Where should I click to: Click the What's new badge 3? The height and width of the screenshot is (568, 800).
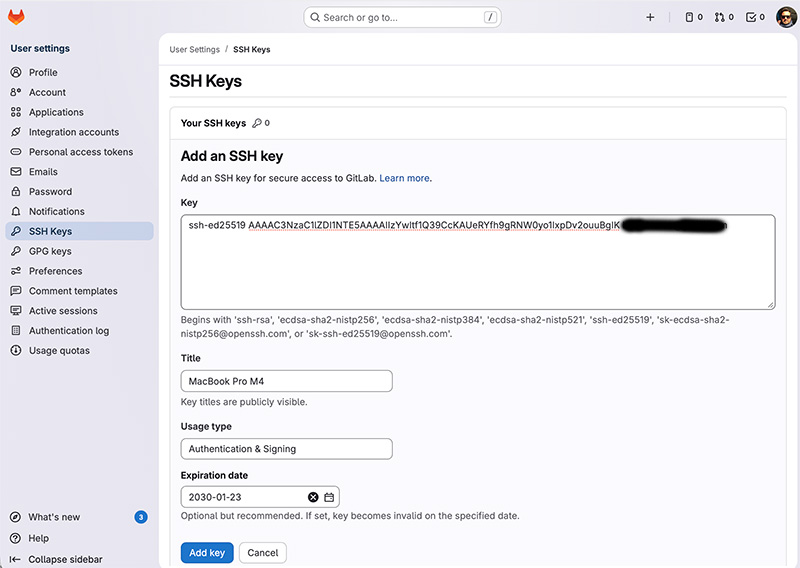[x=141, y=517]
